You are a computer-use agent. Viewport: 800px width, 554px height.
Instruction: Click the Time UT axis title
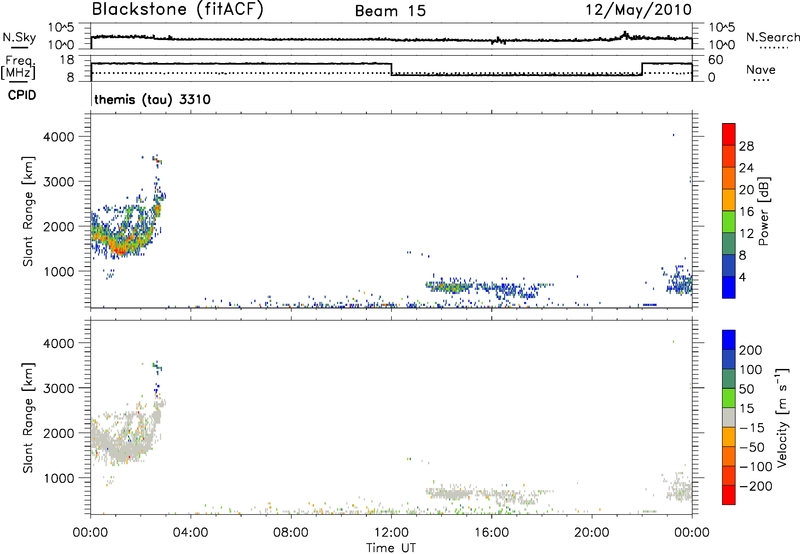391,548
